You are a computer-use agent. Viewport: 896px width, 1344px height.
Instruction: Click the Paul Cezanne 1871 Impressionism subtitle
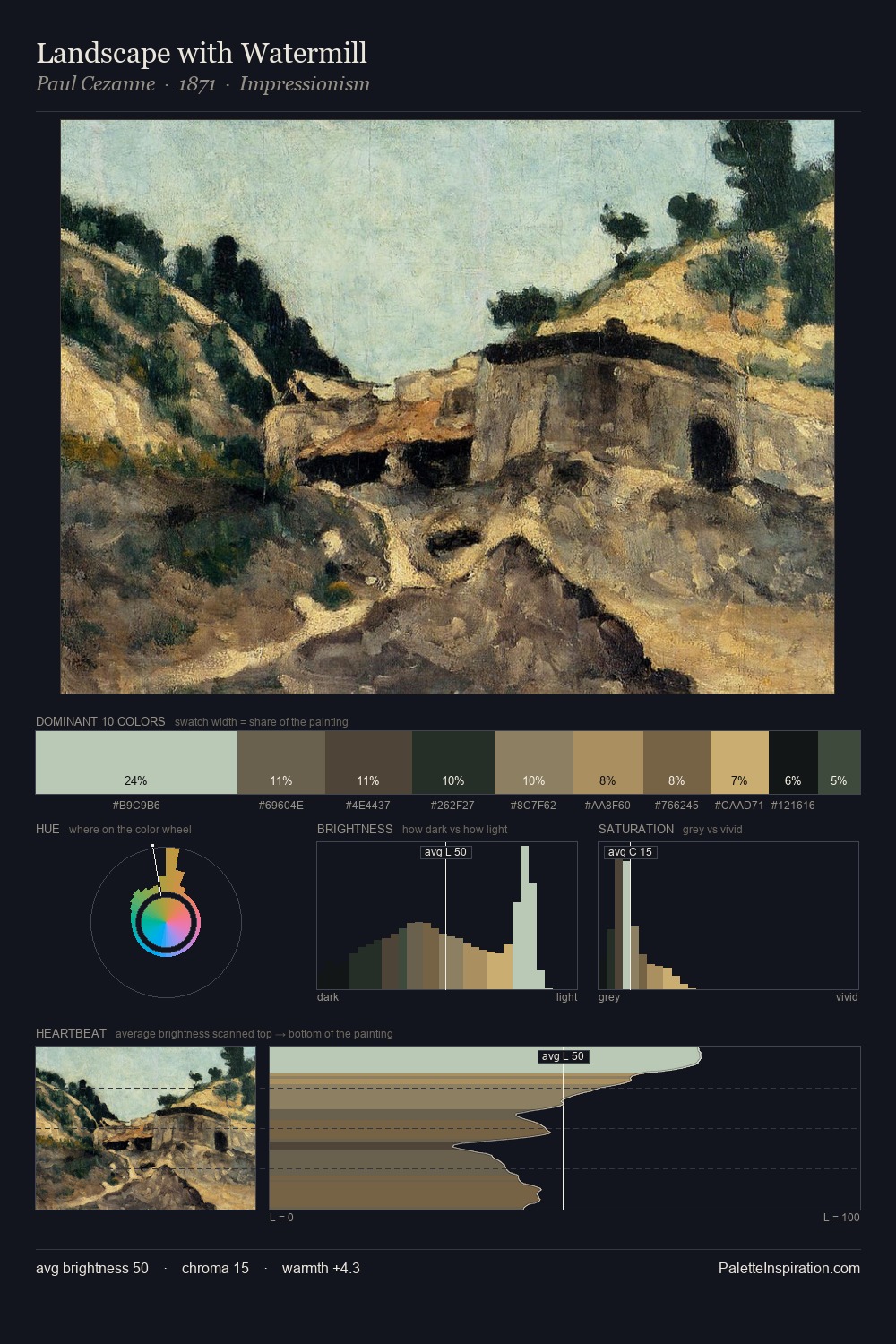202,84
